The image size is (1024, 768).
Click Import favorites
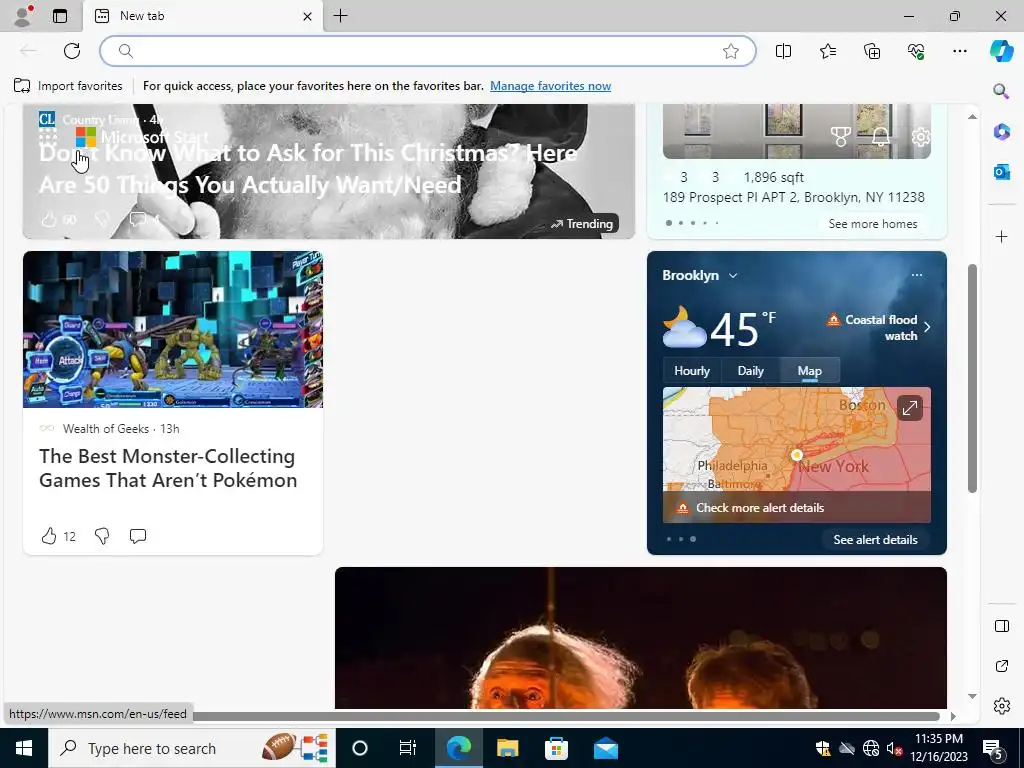69,86
